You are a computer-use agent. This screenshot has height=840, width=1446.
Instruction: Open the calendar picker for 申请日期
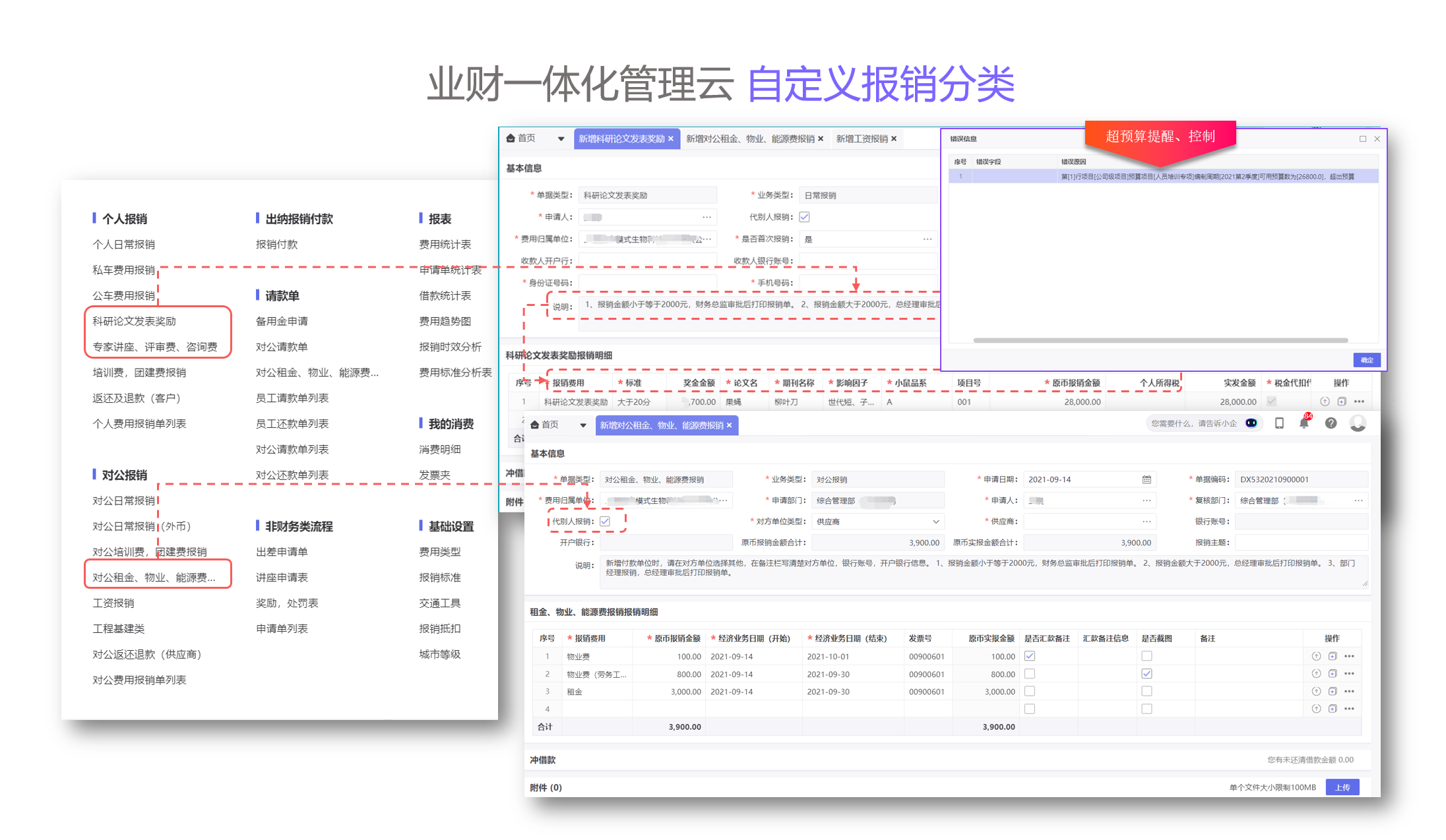pyautogui.click(x=1147, y=479)
